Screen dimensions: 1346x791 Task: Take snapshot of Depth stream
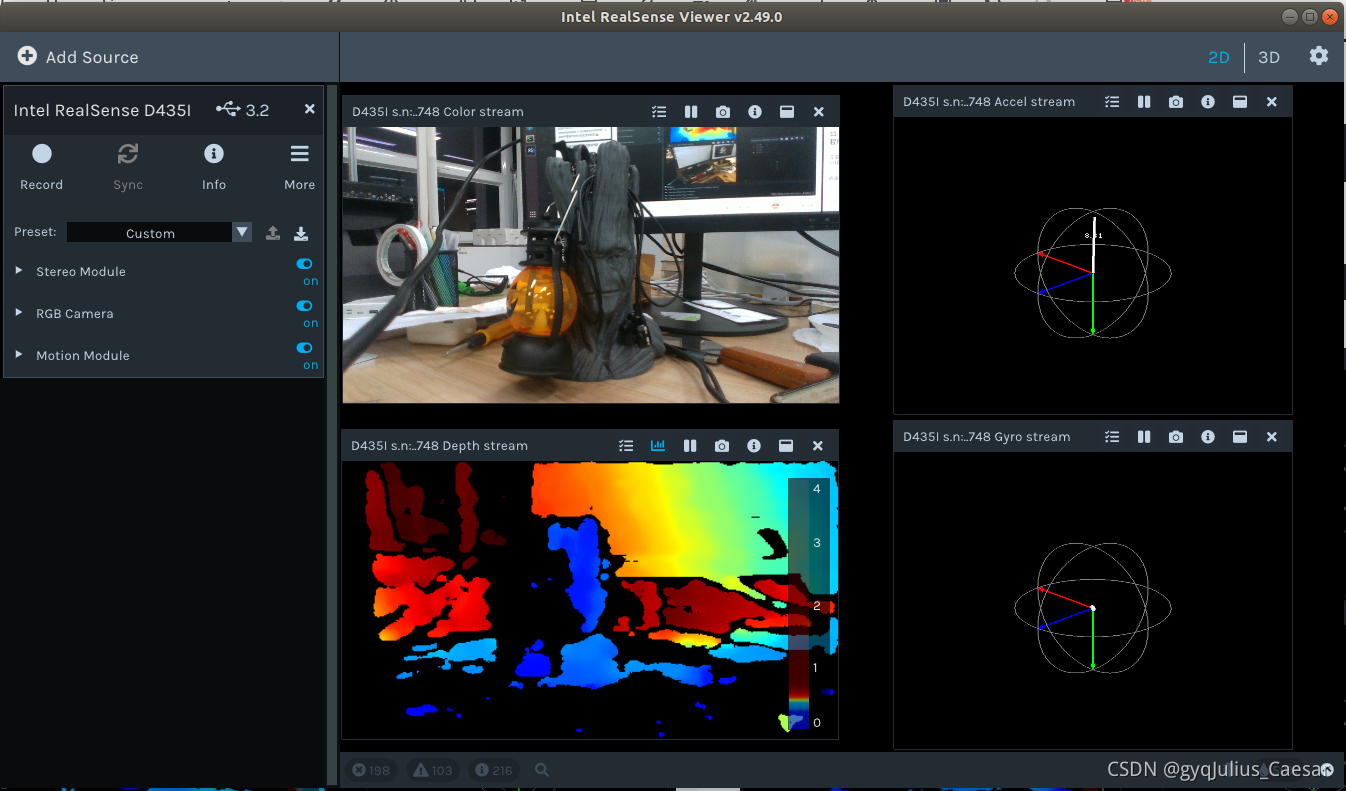click(722, 446)
